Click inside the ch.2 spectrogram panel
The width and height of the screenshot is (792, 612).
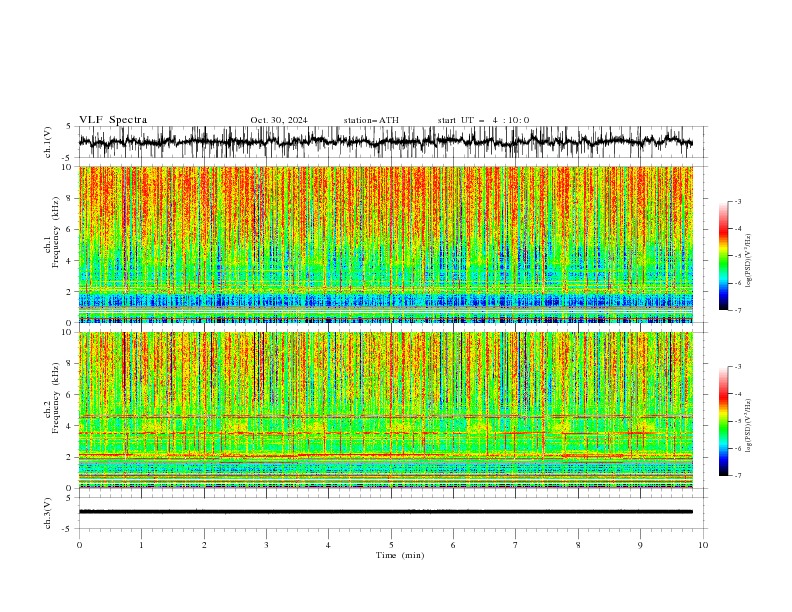(x=385, y=410)
